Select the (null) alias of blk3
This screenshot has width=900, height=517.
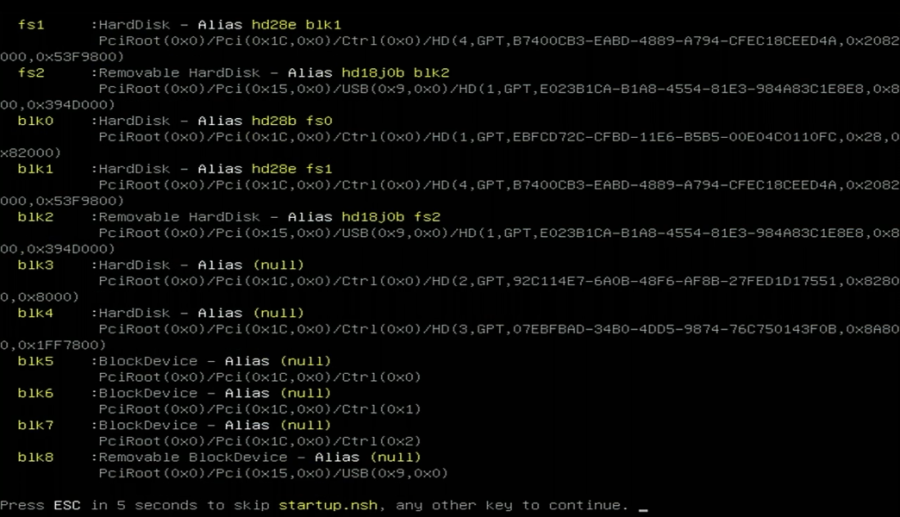pyautogui.click(x=278, y=266)
